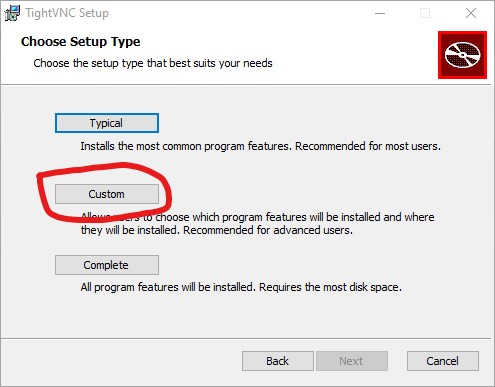The width and height of the screenshot is (495, 387).
Task: Click the 'best suits your needs' subtitle
Action: click(153, 63)
